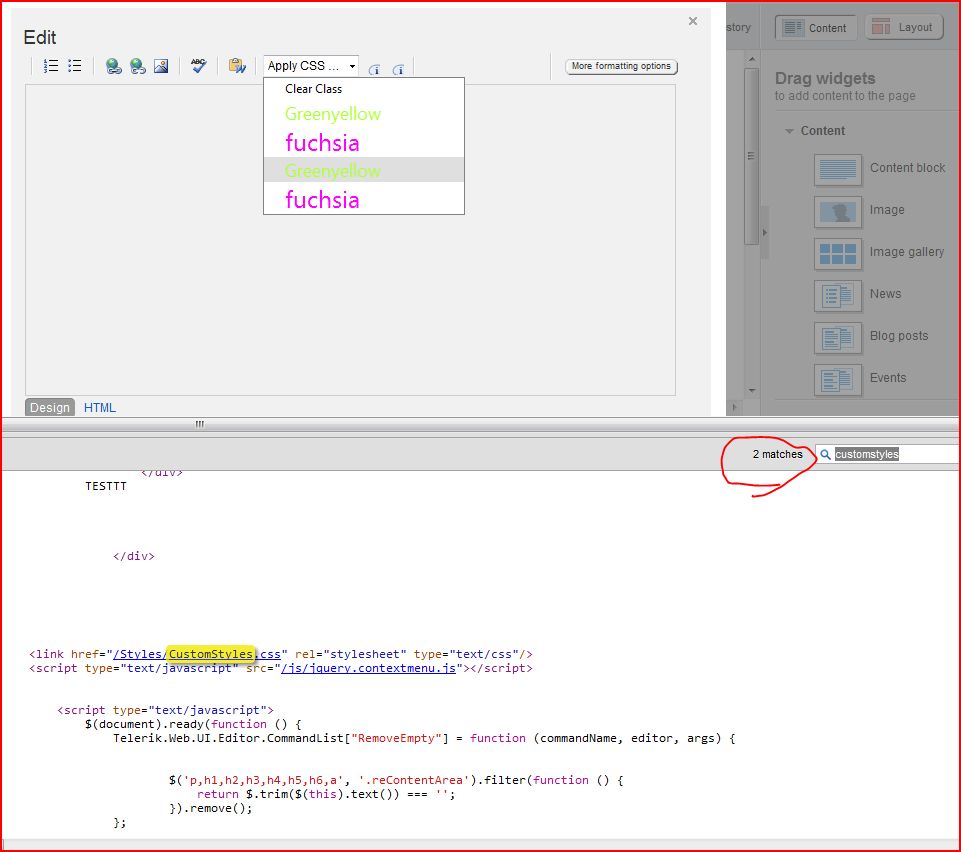This screenshot has width=961, height=852.
Task: Click the horizontal scroll right arrow below sidebar
Action: tap(734, 407)
